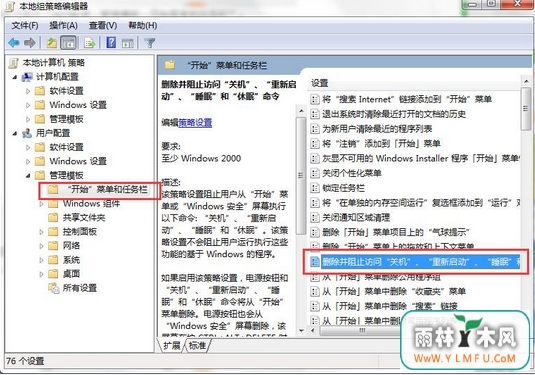Screen dimensions: 535x375
Task: Select the 锁定任务栏 setting
Action: (343, 188)
